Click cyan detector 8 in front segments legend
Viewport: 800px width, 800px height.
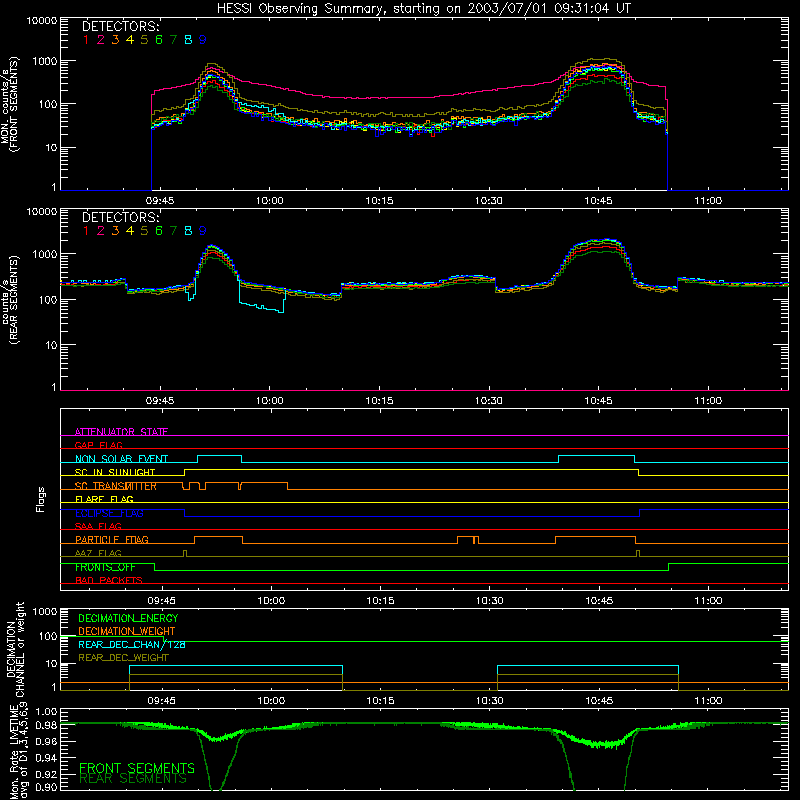tap(188, 40)
